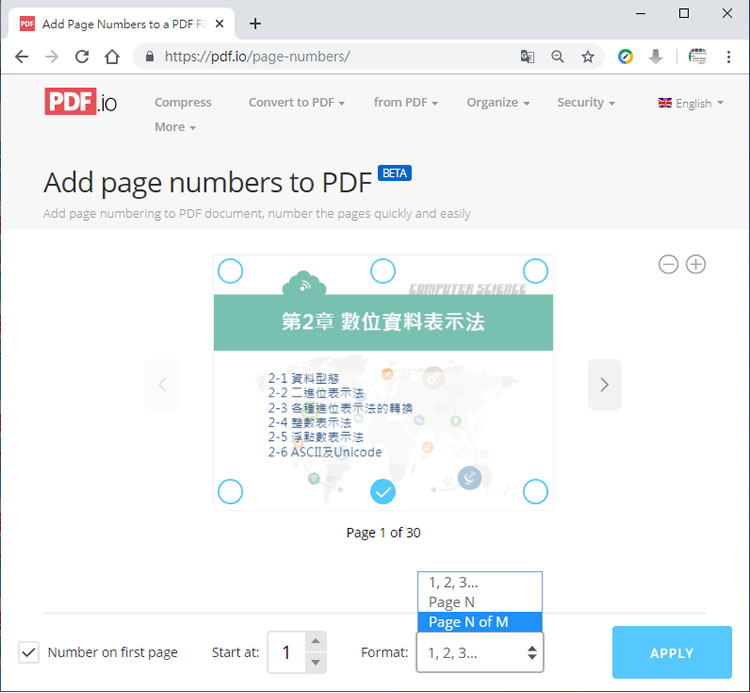Bookmark page with star icon
This screenshot has height=693, width=750.
tap(588, 57)
